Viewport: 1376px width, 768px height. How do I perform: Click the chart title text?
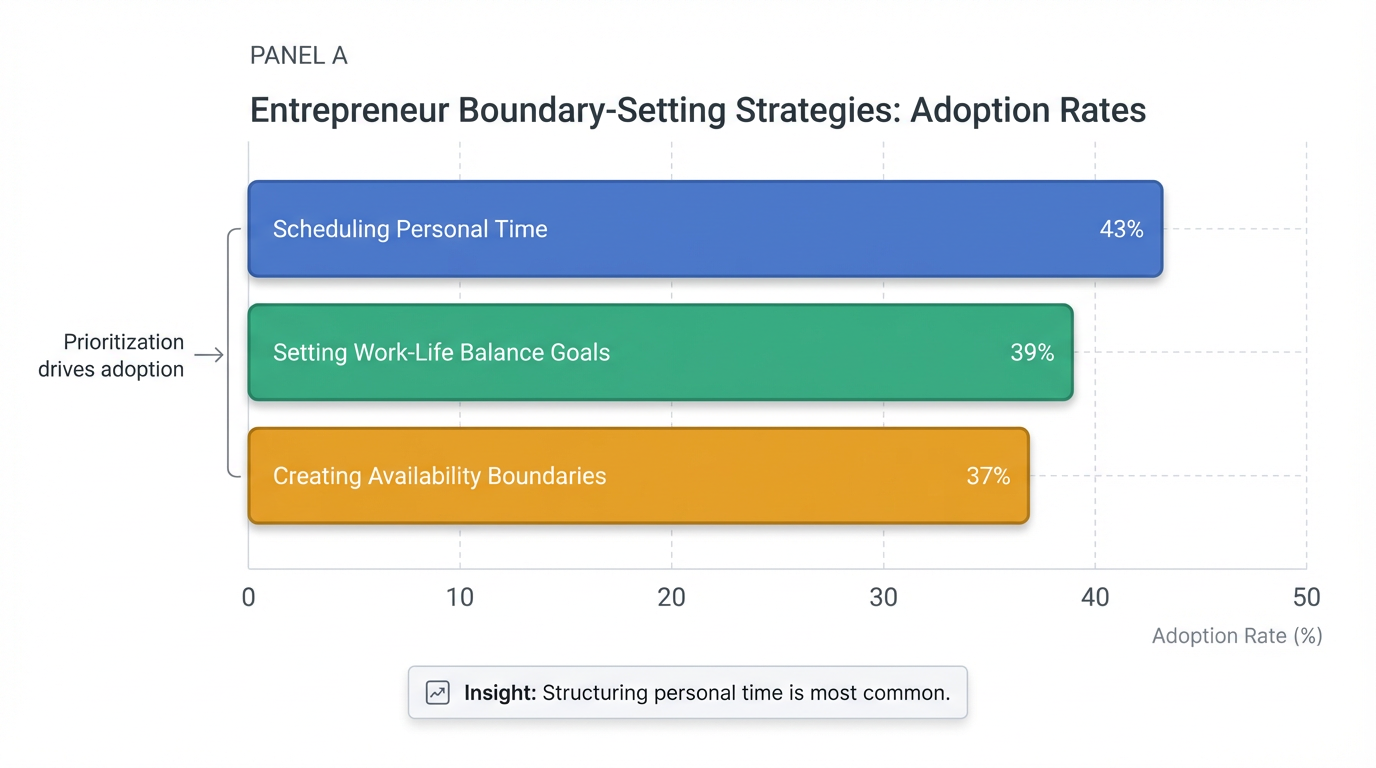coord(697,110)
